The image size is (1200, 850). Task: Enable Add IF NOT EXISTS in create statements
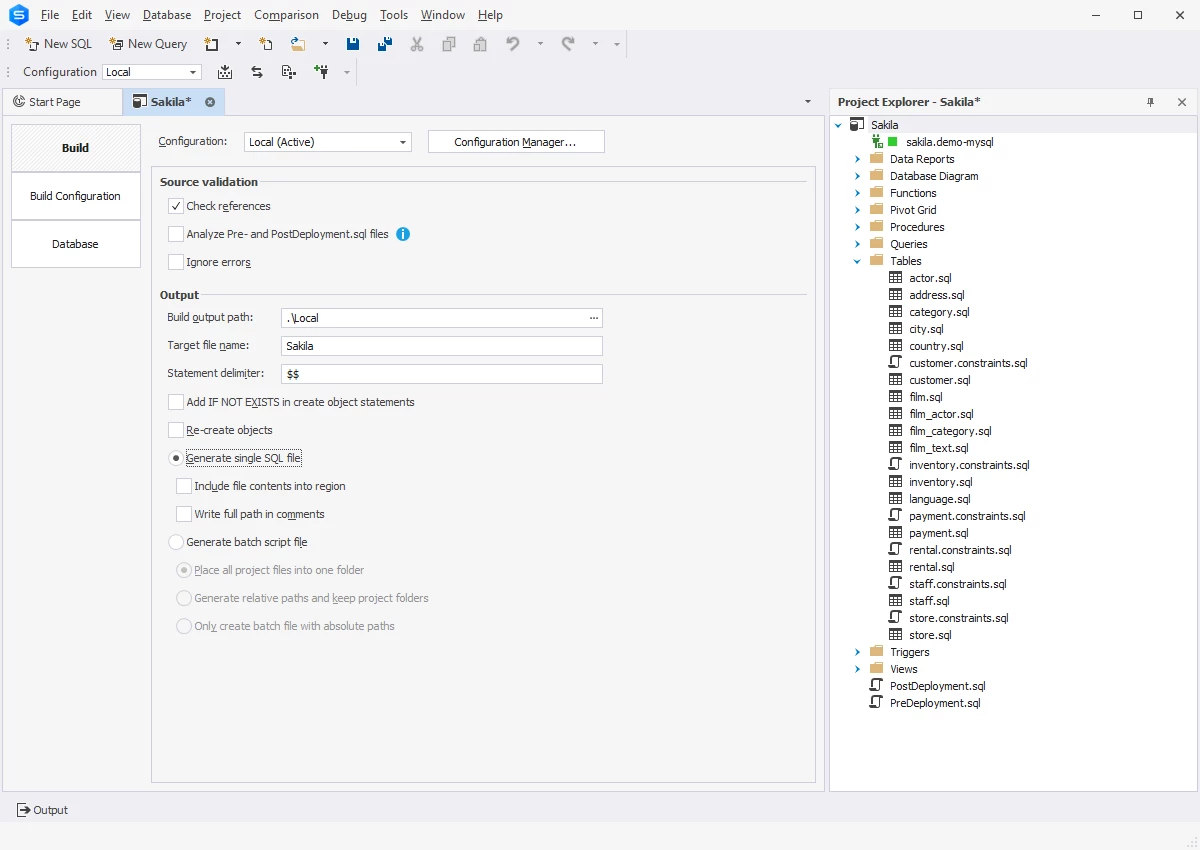[176, 402]
